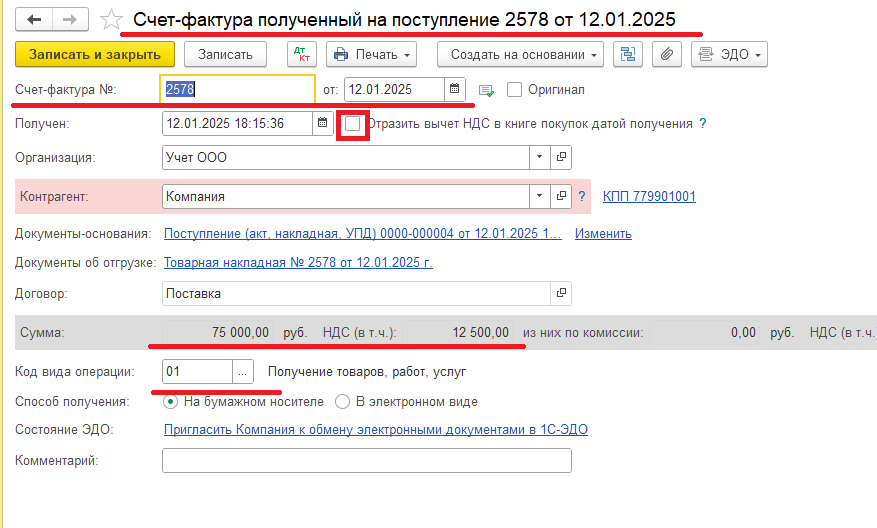The width and height of the screenshot is (877, 528).
Task: Click the Записать button
Action: pyautogui.click(x=225, y=54)
